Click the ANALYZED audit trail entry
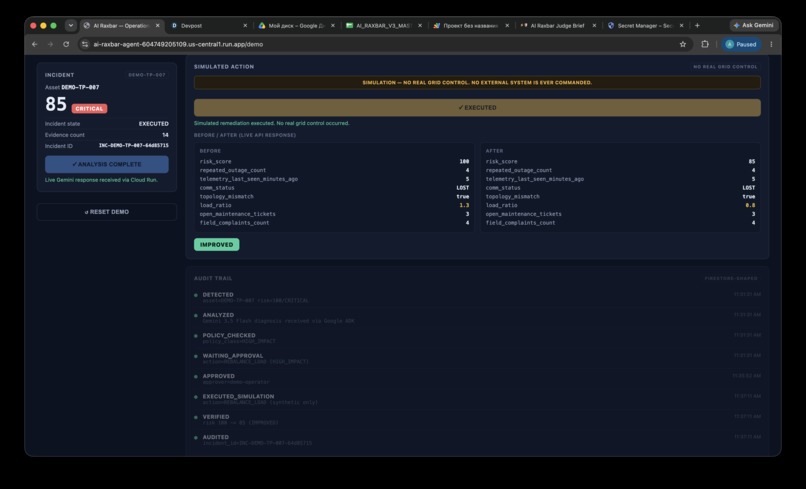 pos(477,318)
